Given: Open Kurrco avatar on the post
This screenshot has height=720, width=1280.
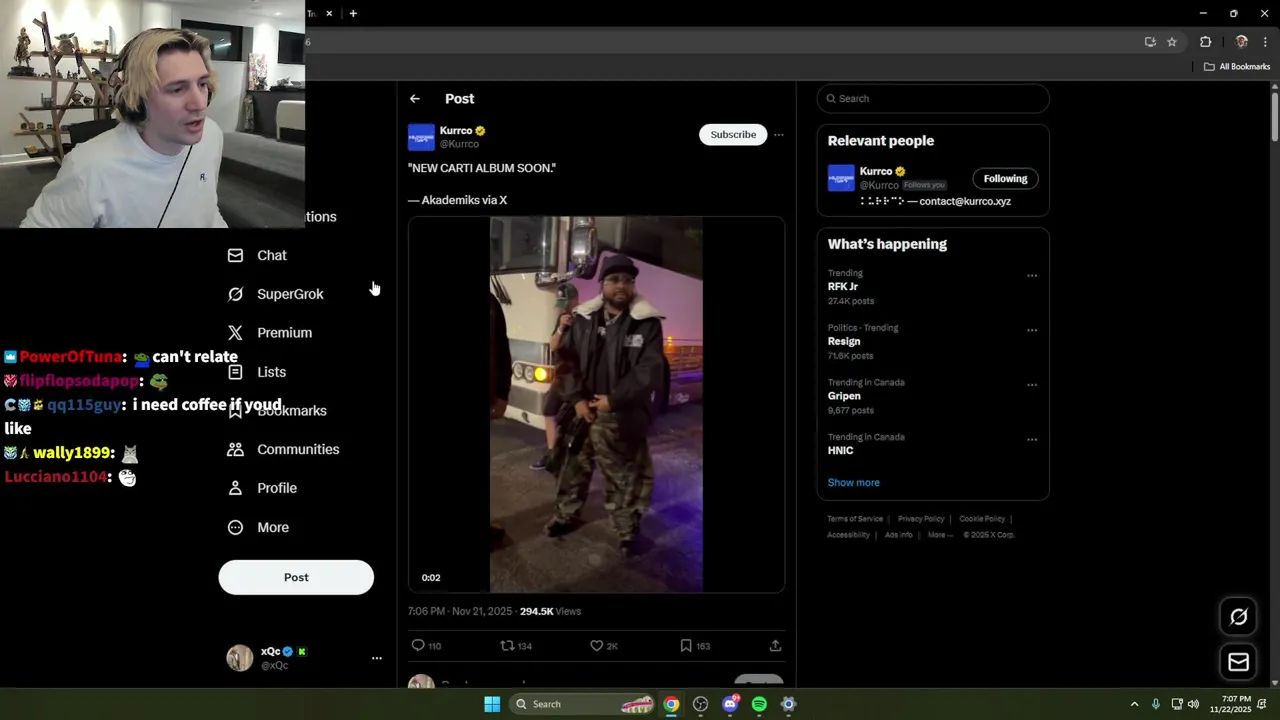Looking at the screenshot, I should click(x=421, y=137).
